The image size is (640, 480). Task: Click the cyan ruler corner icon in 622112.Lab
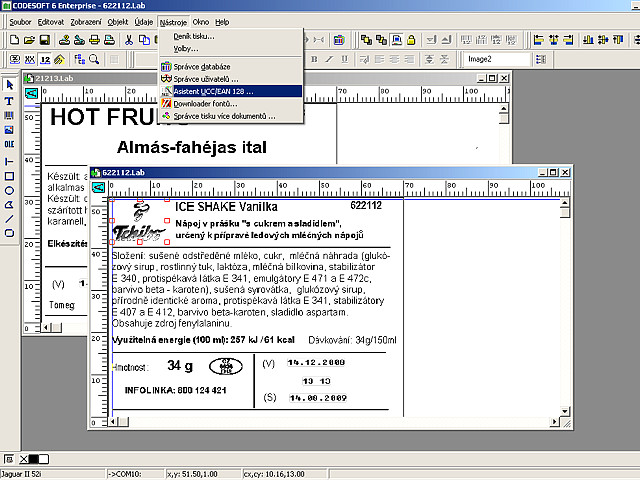98,188
